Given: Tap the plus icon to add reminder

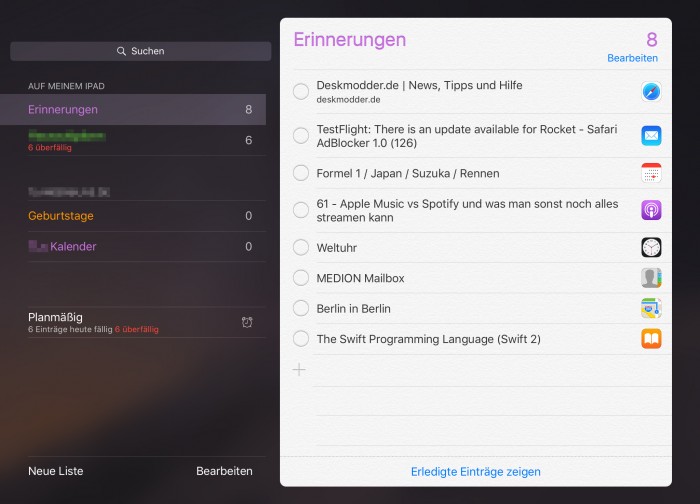Looking at the screenshot, I should pyautogui.click(x=299, y=370).
